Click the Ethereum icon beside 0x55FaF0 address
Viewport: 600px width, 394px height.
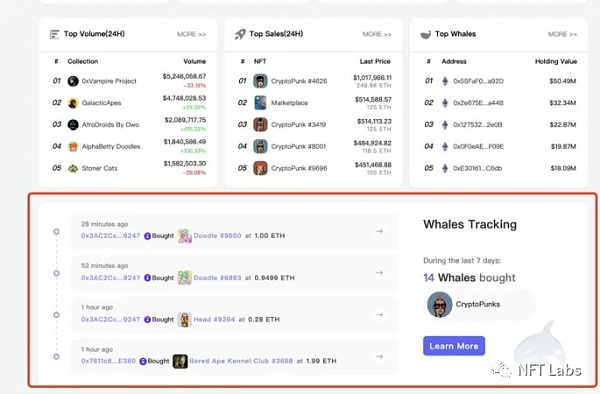click(445, 81)
